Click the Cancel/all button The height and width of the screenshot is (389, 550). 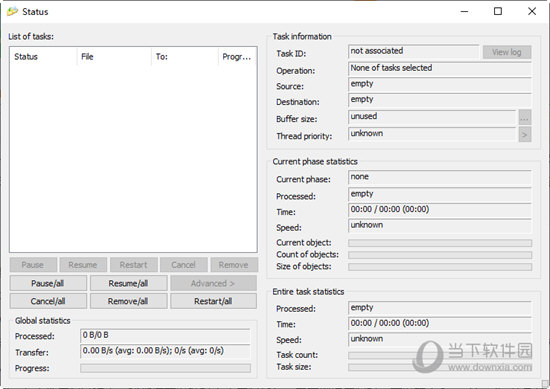coord(48,301)
